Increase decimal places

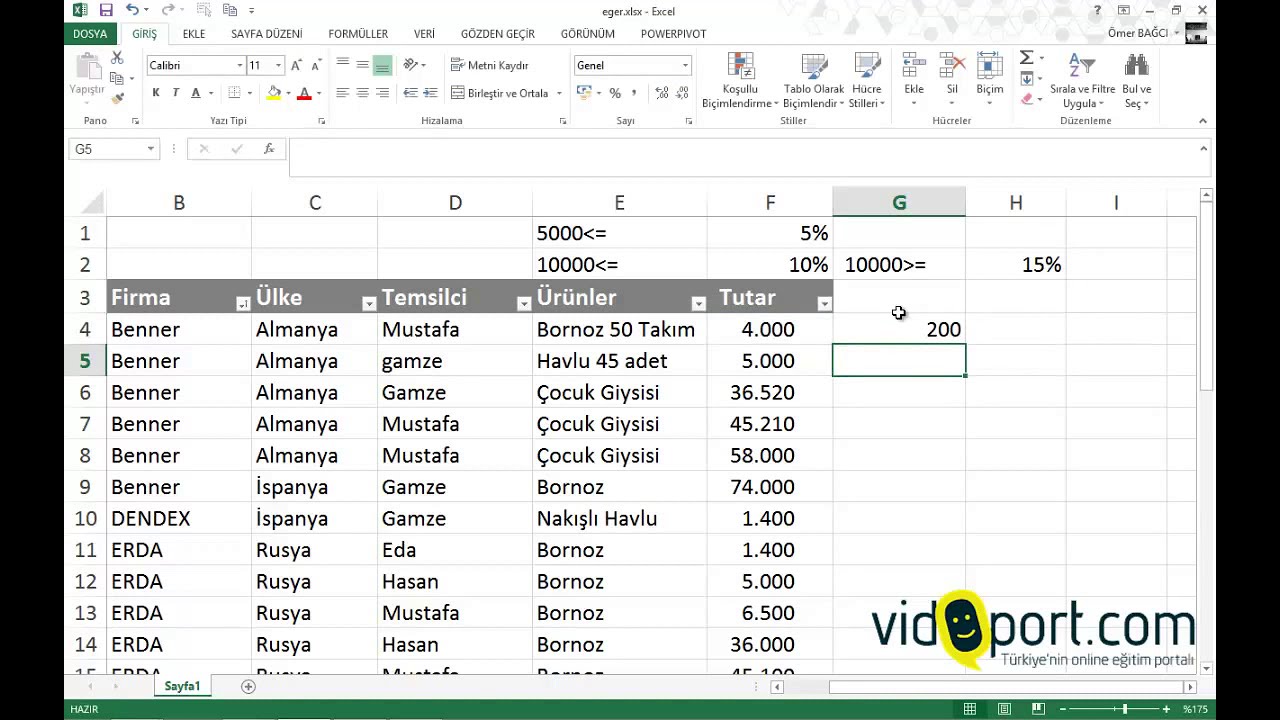point(662,93)
